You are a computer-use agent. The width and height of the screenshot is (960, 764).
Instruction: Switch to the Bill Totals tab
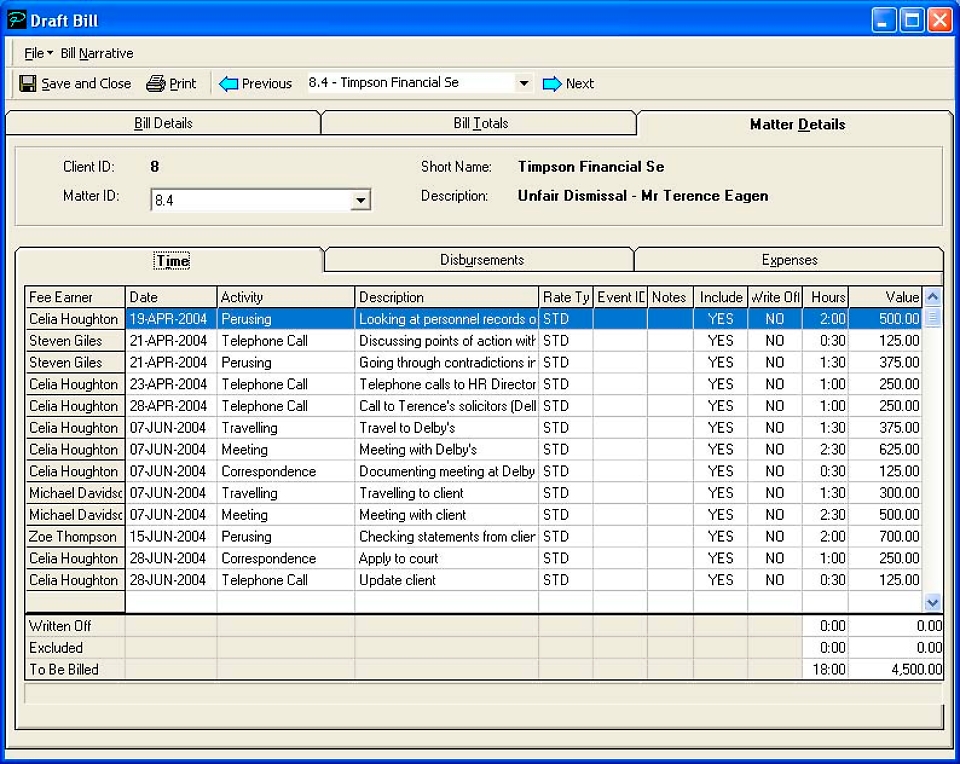[481, 123]
